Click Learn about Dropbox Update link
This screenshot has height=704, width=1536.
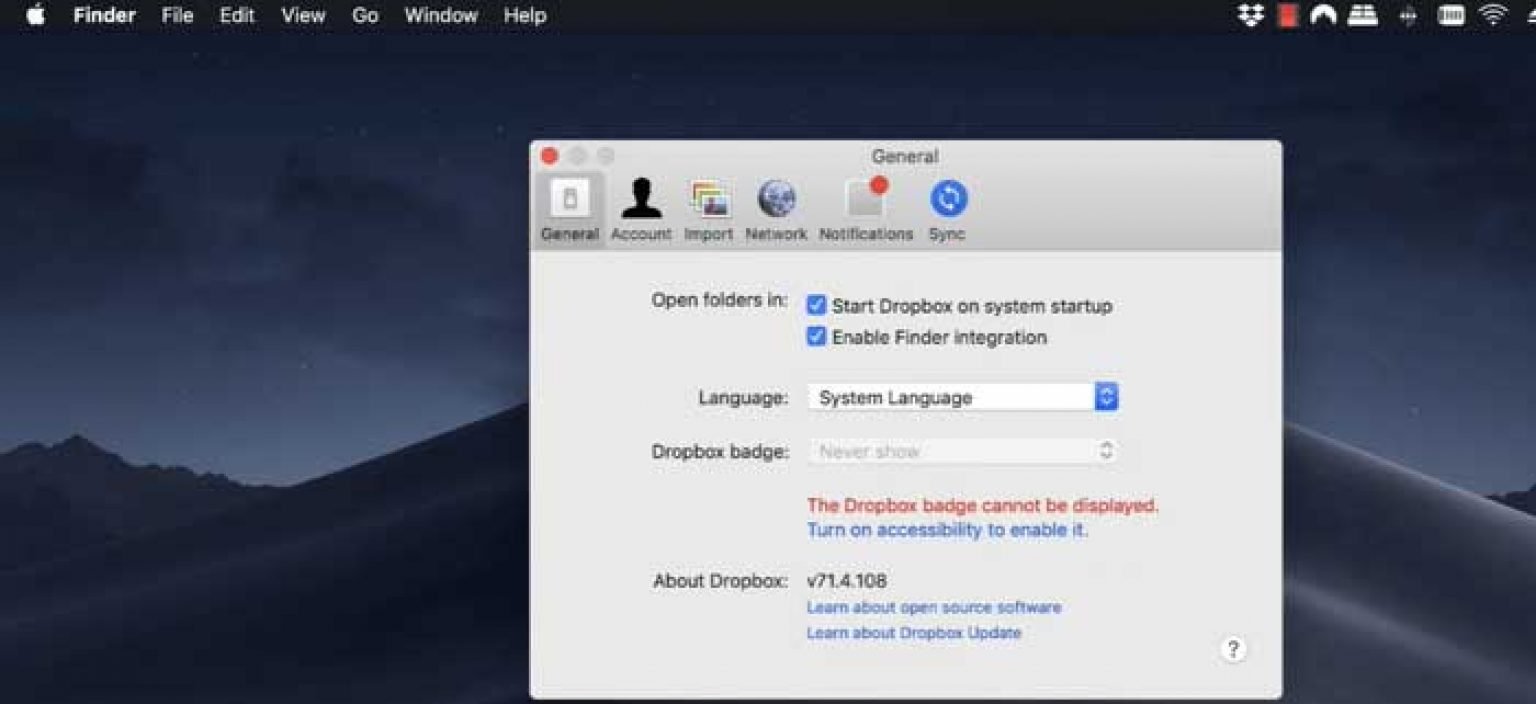[x=914, y=633]
